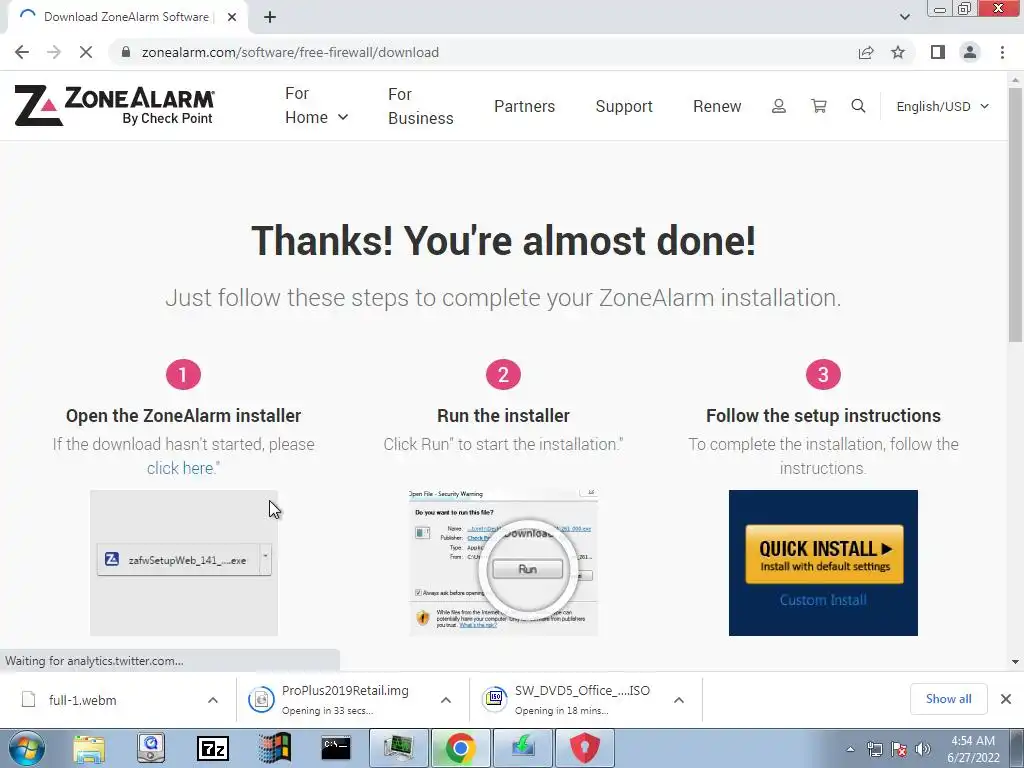Viewport: 1024px width, 768px height.
Task: Go back using the browser back arrow
Action: coord(22,52)
